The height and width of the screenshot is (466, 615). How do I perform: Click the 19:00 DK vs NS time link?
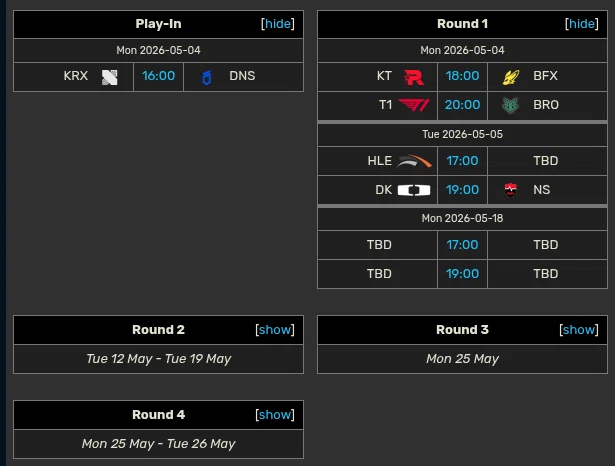tap(462, 190)
